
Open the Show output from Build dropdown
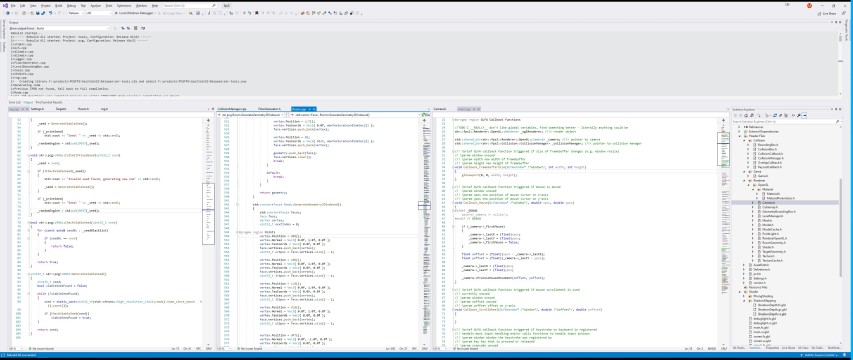[x=73, y=28]
